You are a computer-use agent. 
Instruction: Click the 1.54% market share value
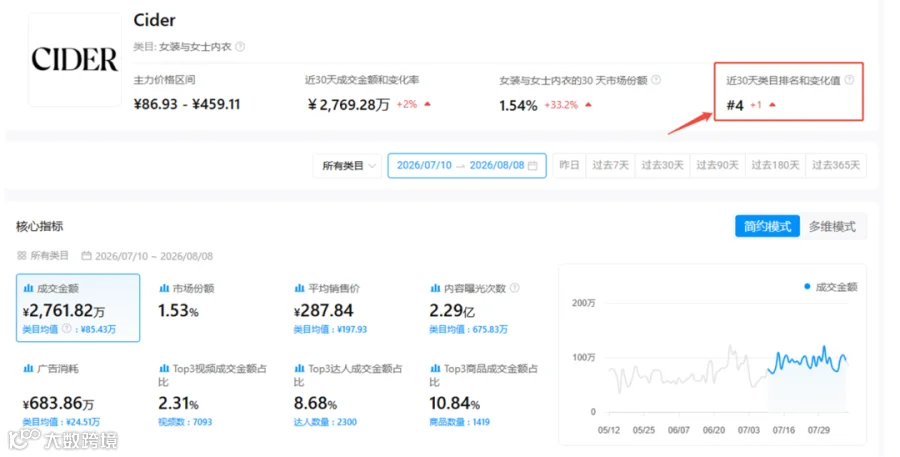point(518,106)
